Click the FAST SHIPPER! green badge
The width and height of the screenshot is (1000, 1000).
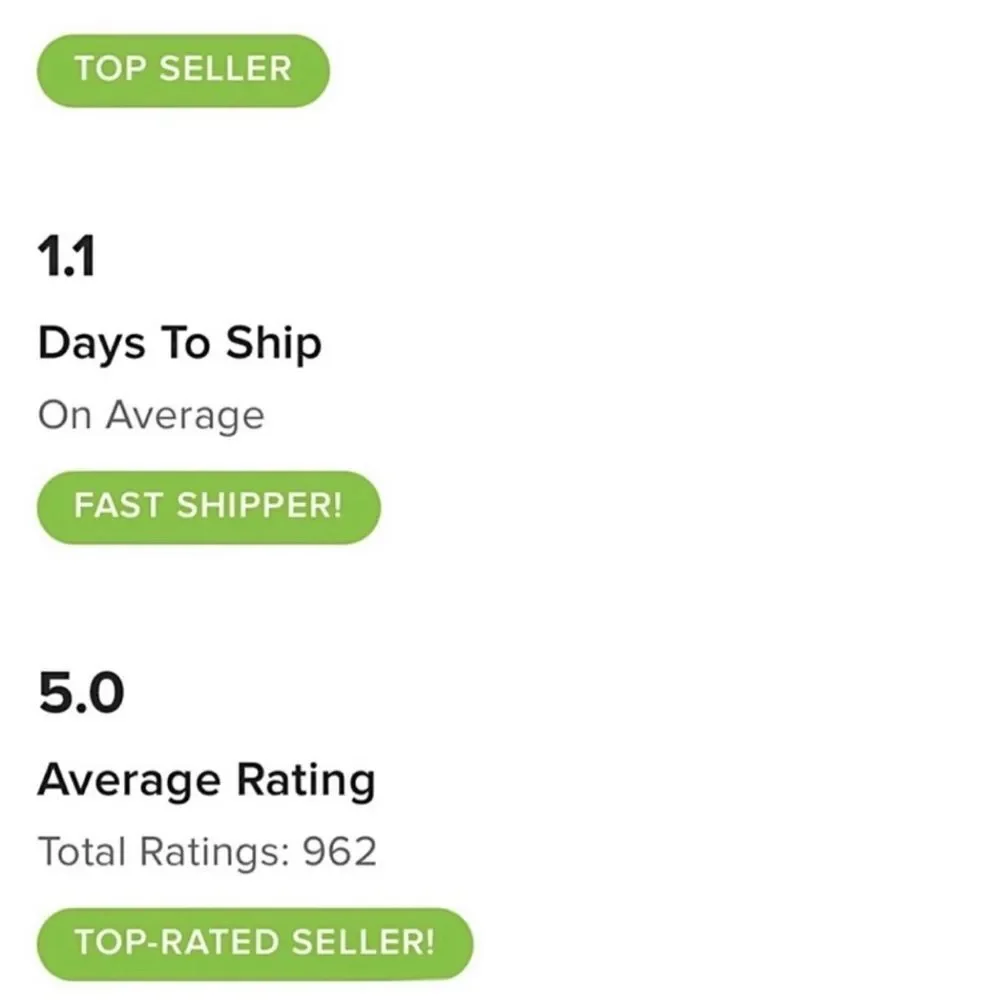pyautogui.click(x=209, y=507)
